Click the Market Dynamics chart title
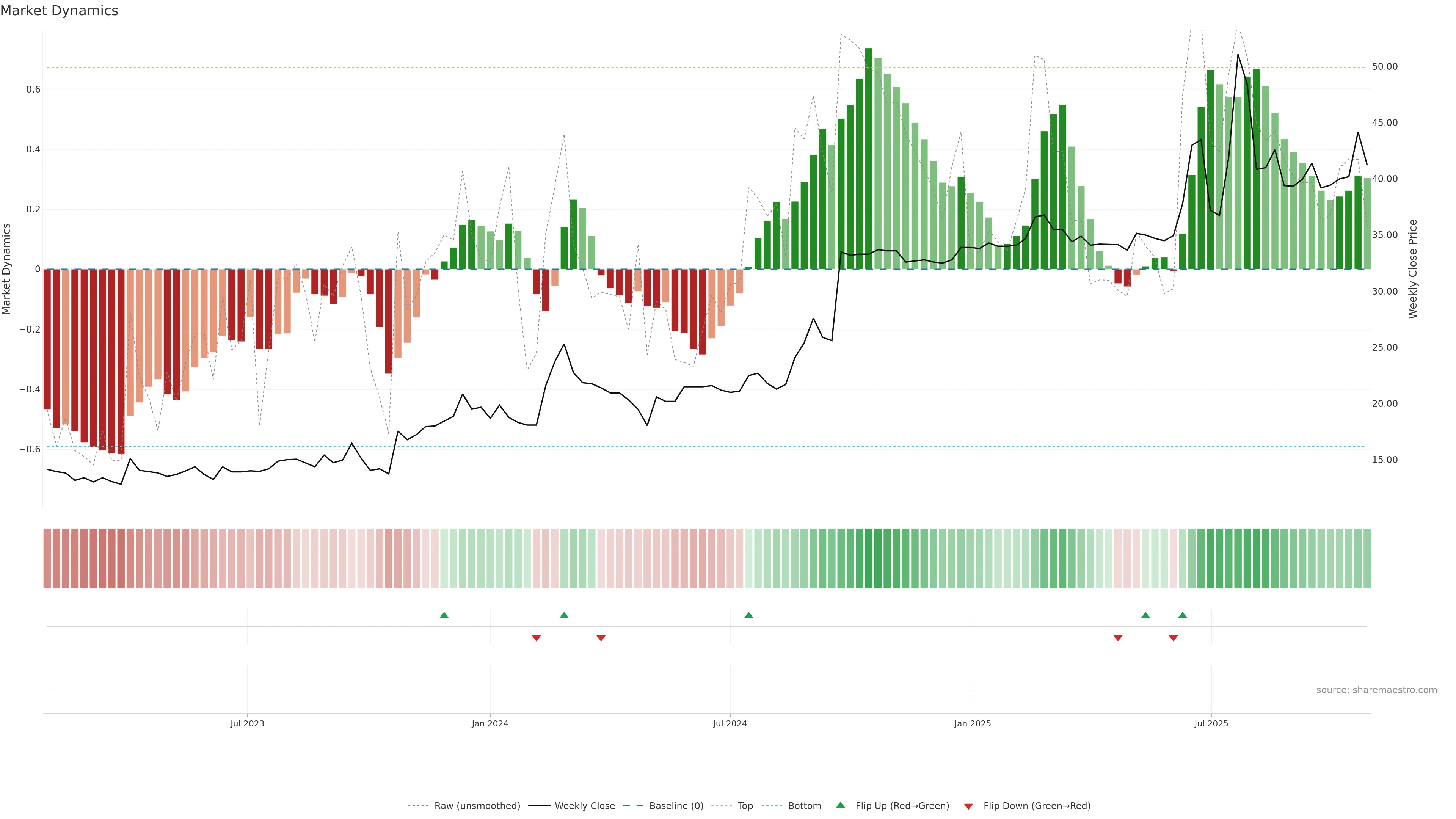This screenshot has height=819, width=1456. [60, 11]
